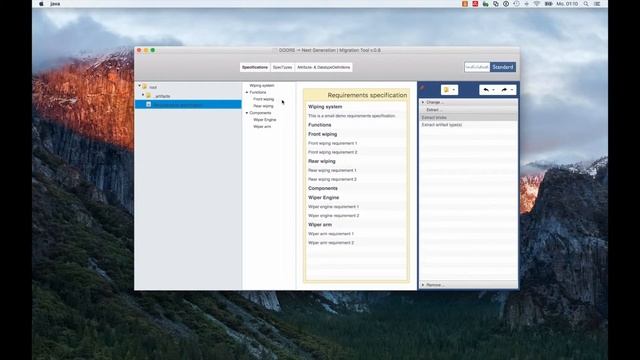Image resolution: width=640 pixels, height=360 pixels.
Task: Open the yellow document button dropdown arrow
Action: click(x=454, y=90)
